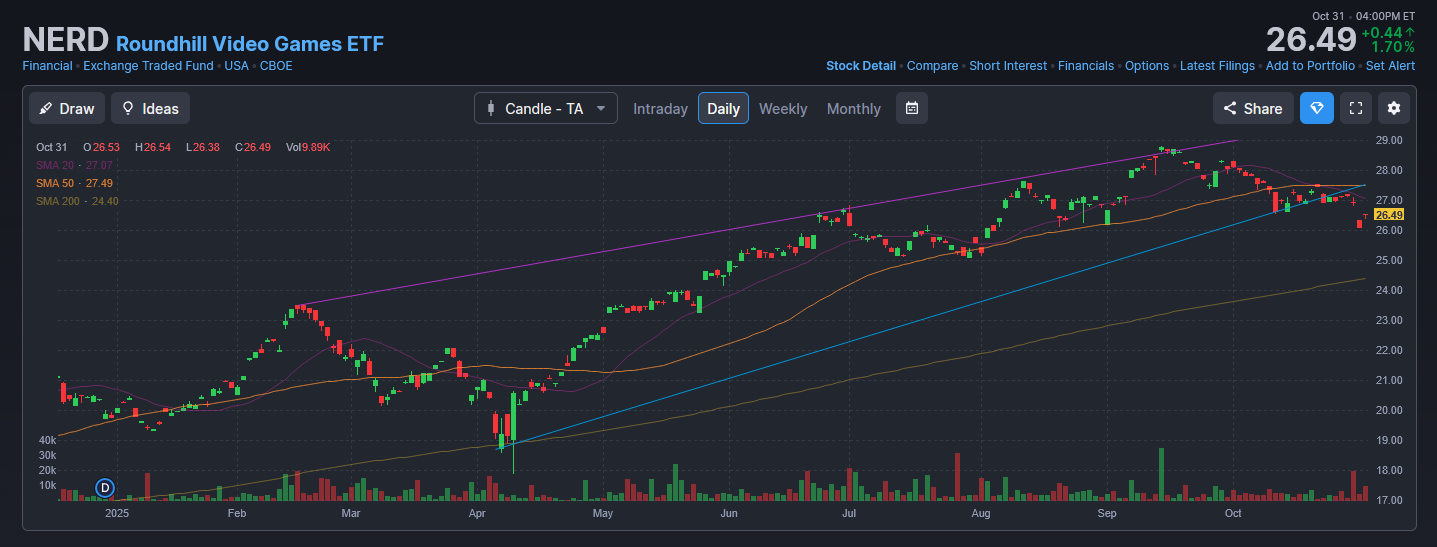Click the NERD ticker symbol
Viewport: 1437px width, 547px height.
point(65,41)
